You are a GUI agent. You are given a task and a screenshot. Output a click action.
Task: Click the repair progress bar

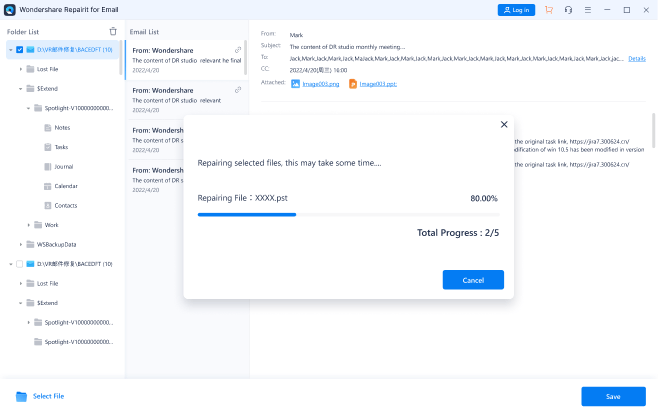(x=348, y=214)
